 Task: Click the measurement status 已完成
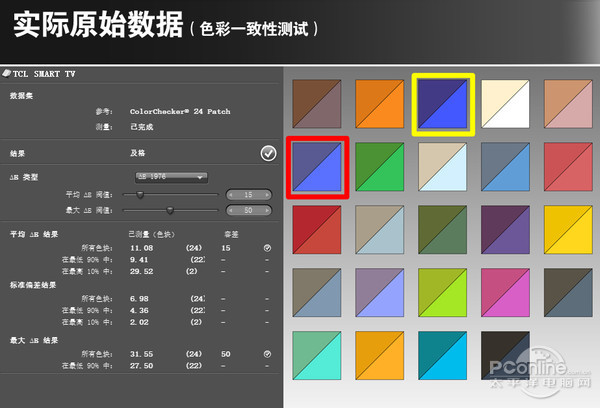click(142, 127)
